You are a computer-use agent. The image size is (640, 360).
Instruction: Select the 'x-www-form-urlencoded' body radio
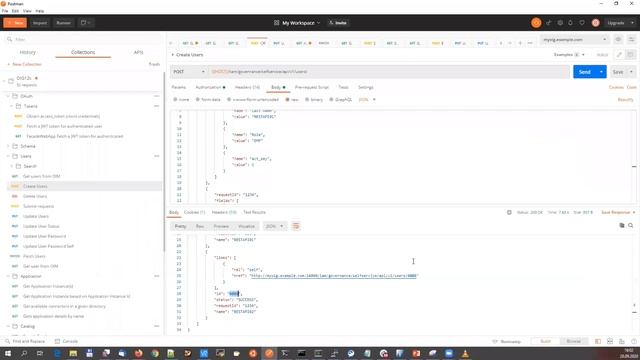pyautogui.click(x=229, y=100)
